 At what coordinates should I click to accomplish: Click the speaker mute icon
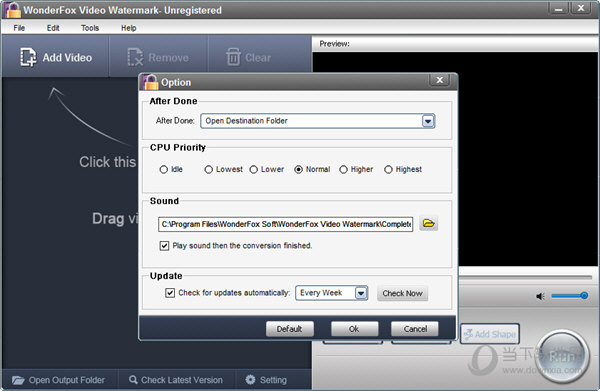(540, 296)
